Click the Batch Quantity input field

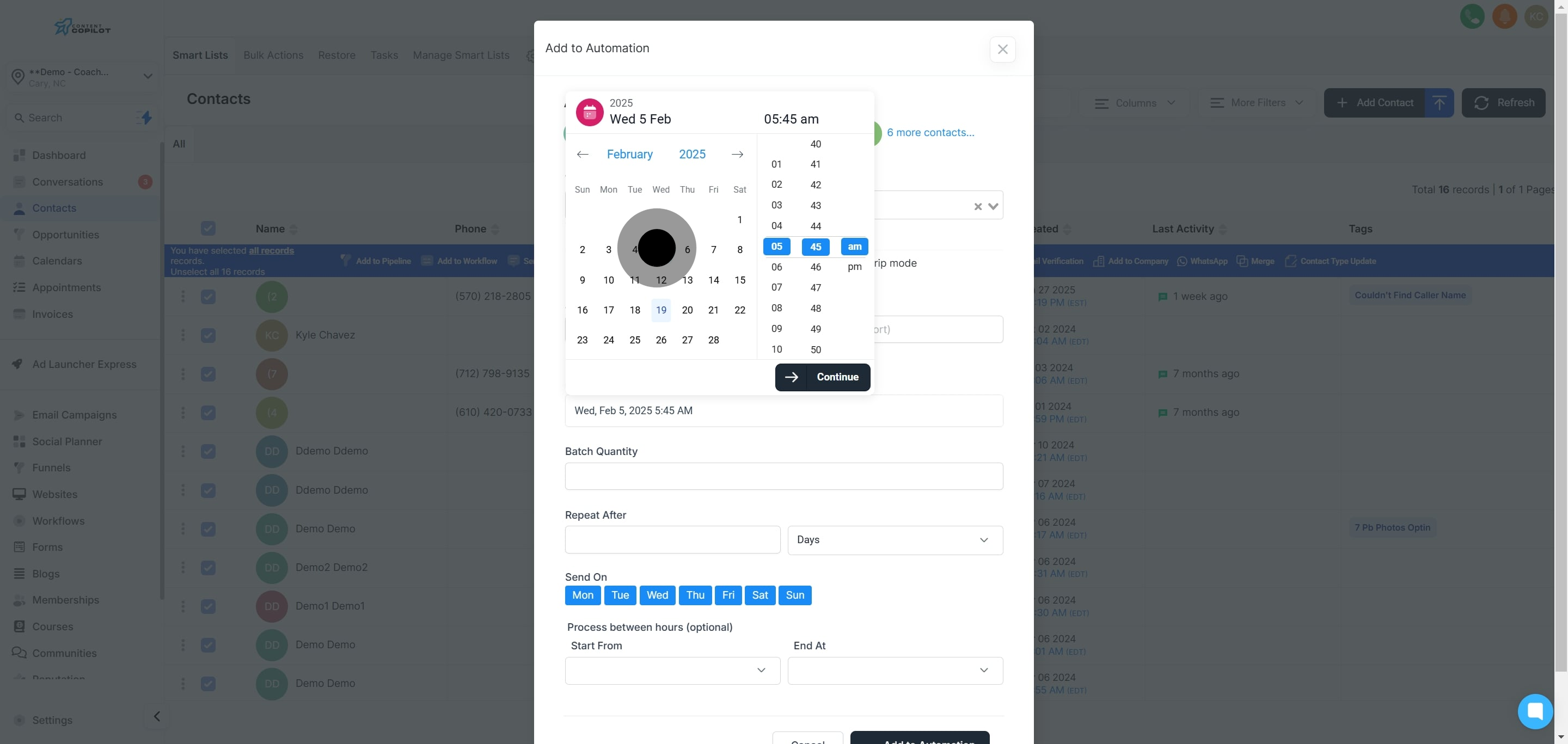coord(783,476)
